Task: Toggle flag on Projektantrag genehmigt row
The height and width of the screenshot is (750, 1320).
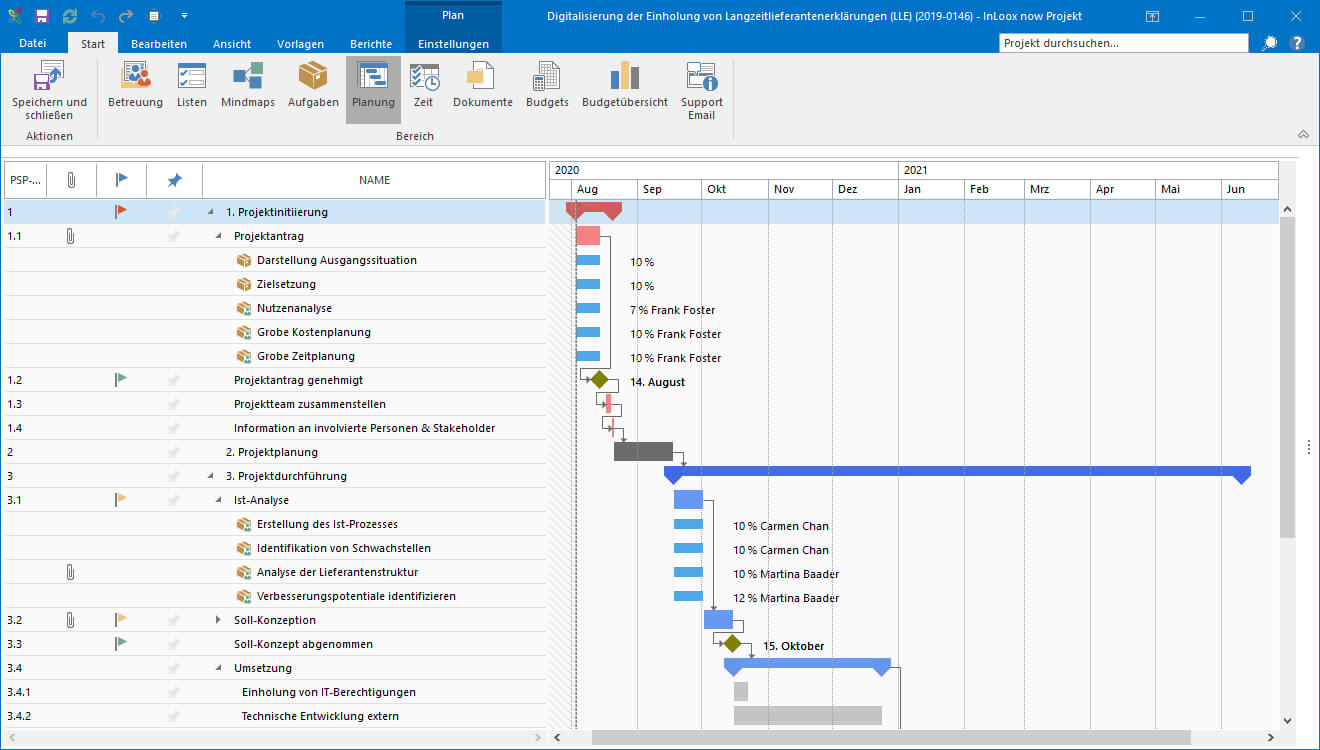Action: 121,380
